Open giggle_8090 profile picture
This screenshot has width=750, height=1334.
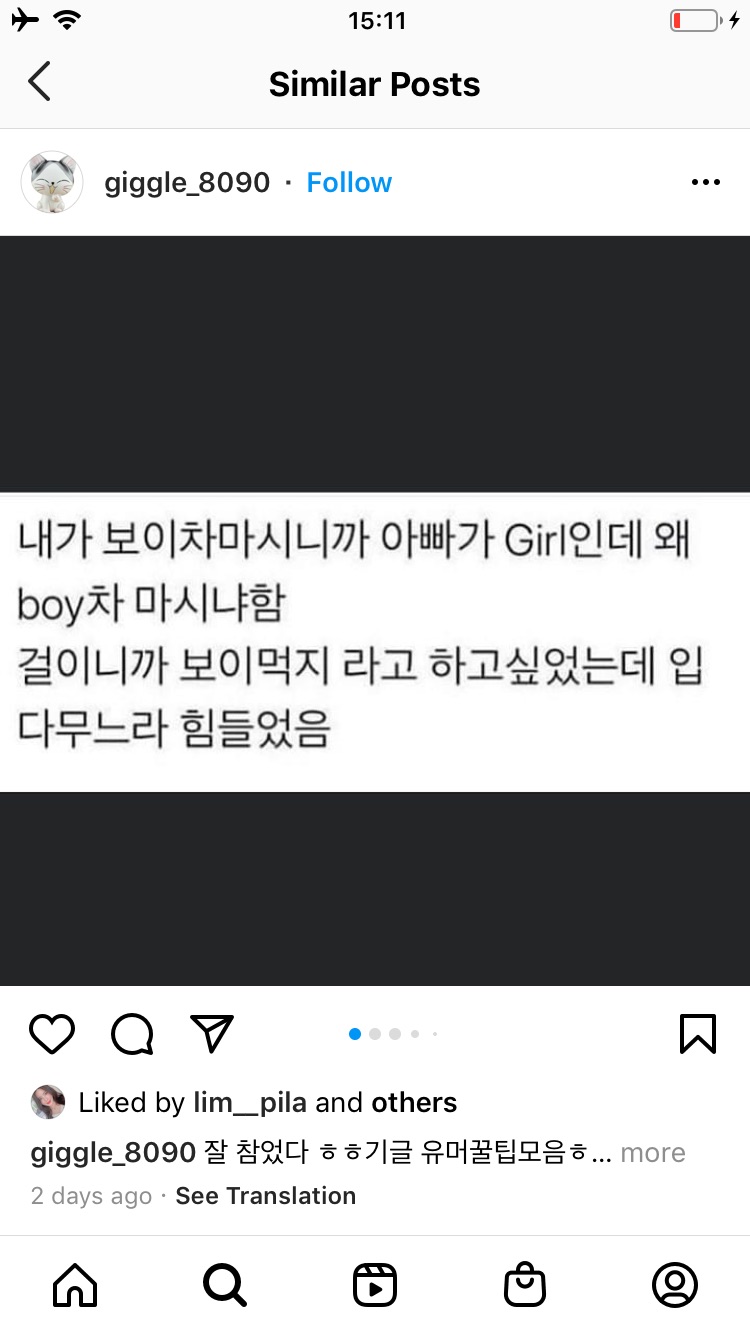pyautogui.click(x=52, y=182)
